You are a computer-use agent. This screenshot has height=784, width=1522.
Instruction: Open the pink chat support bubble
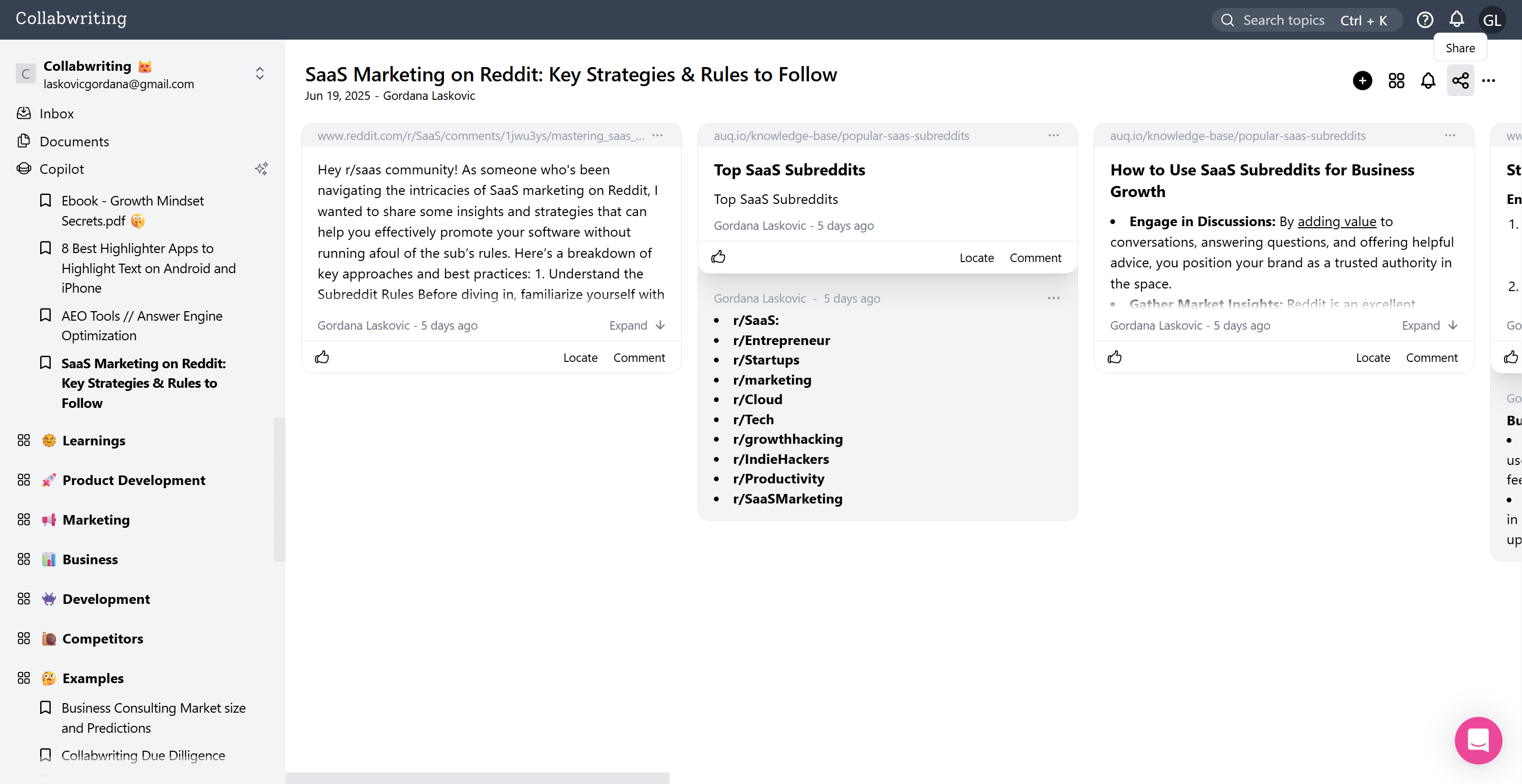tap(1478, 740)
